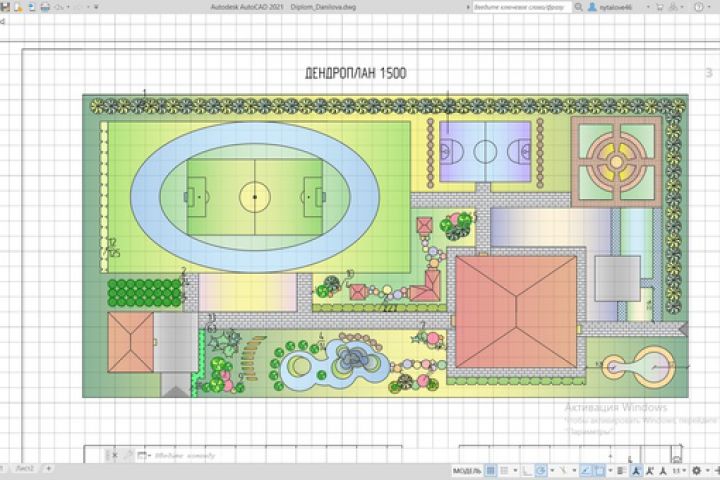Click the search magnifier icon
720x480 pixels.
(x=579, y=7)
